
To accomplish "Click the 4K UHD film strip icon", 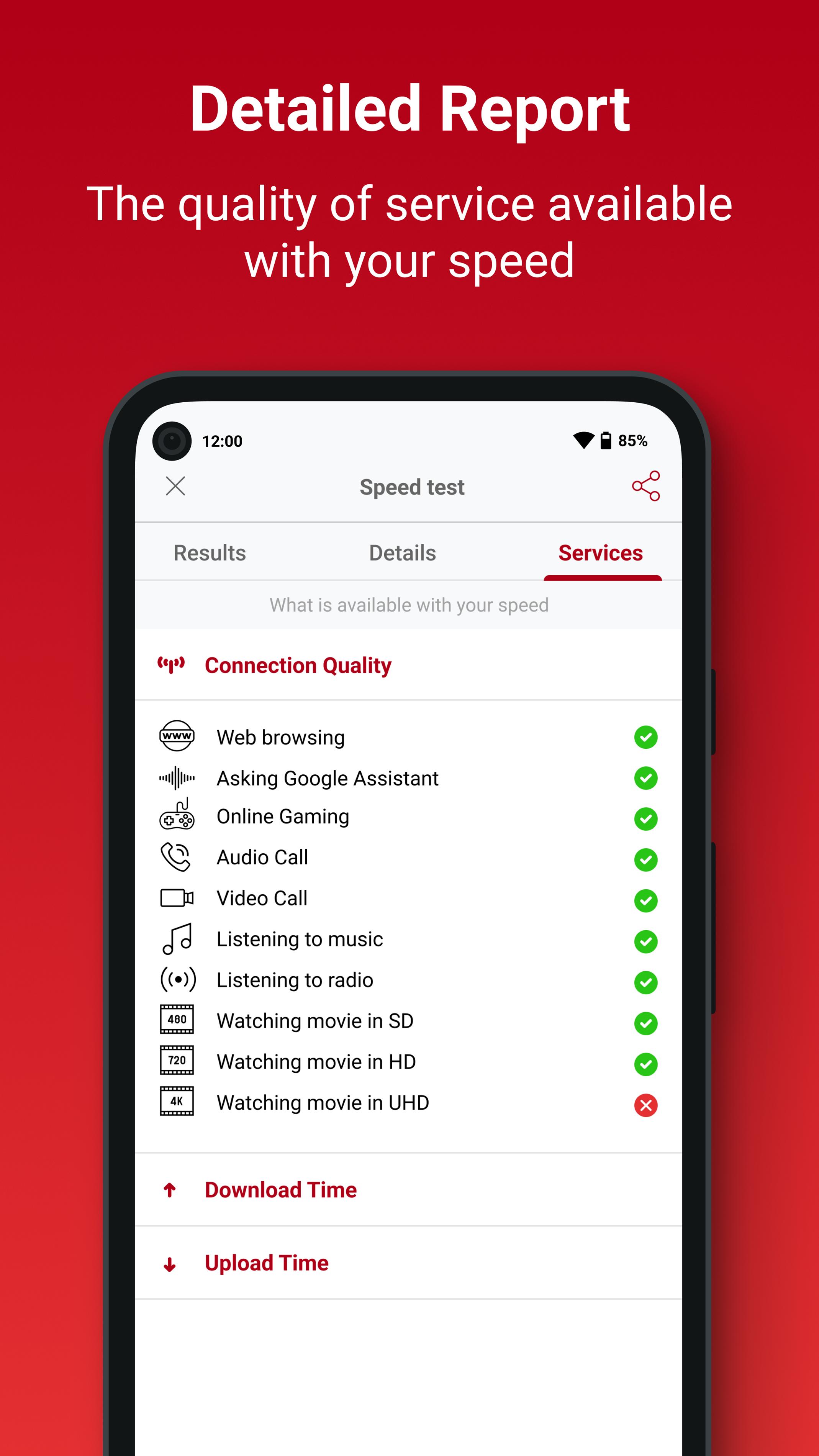I will pyautogui.click(x=176, y=1105).
